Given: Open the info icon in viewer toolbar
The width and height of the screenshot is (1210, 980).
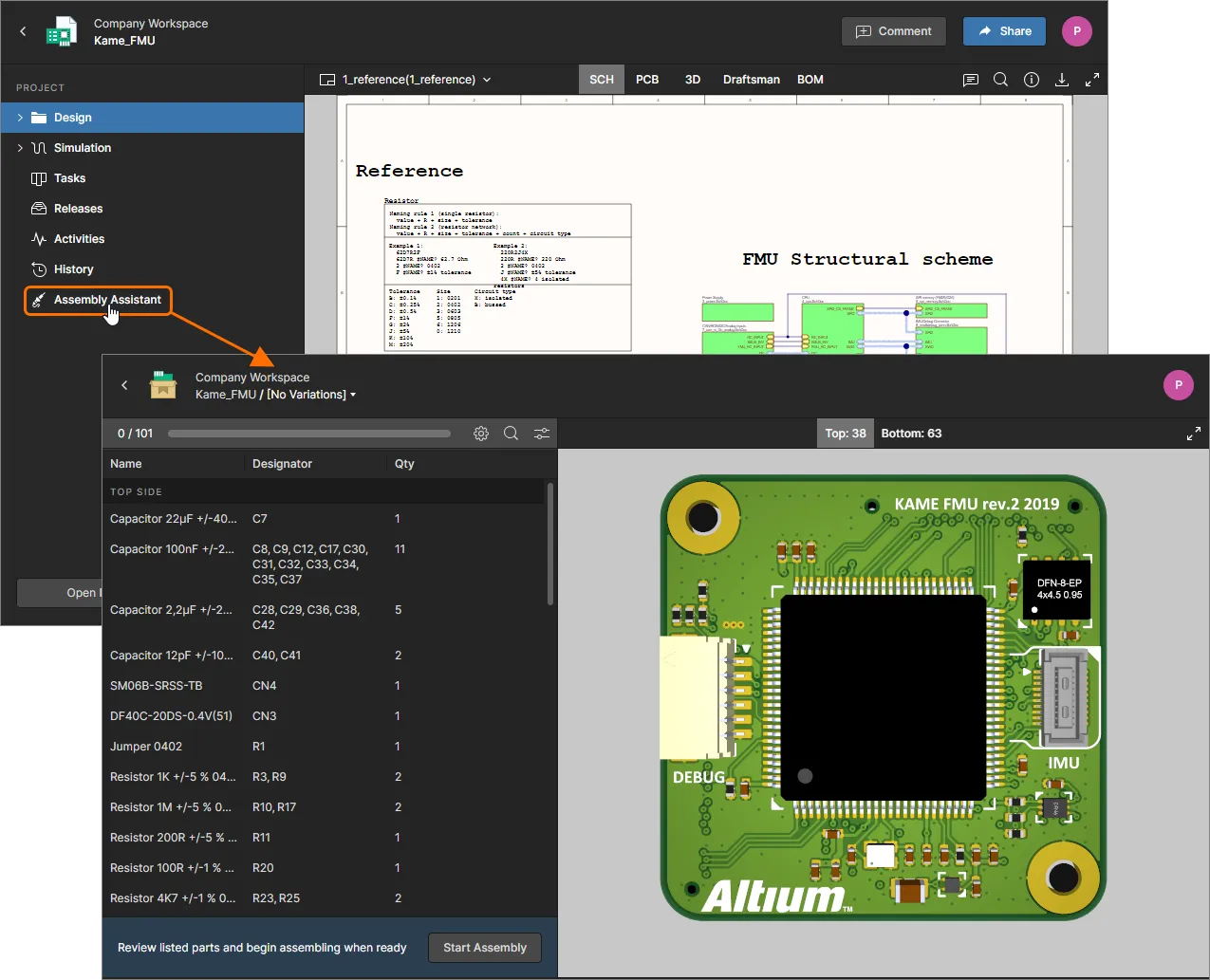Looking at the screenshot, I should point(1032,80).
